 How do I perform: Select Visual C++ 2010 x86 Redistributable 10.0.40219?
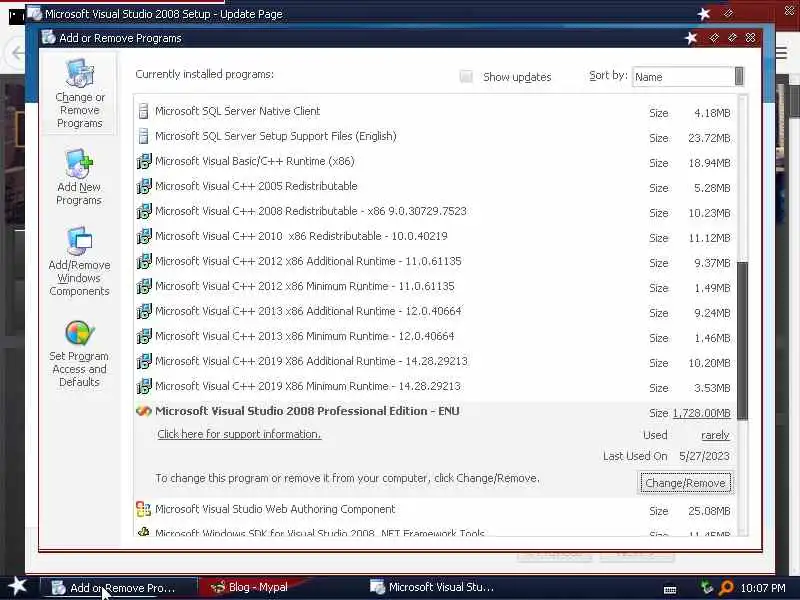click(x=435, y=236)
